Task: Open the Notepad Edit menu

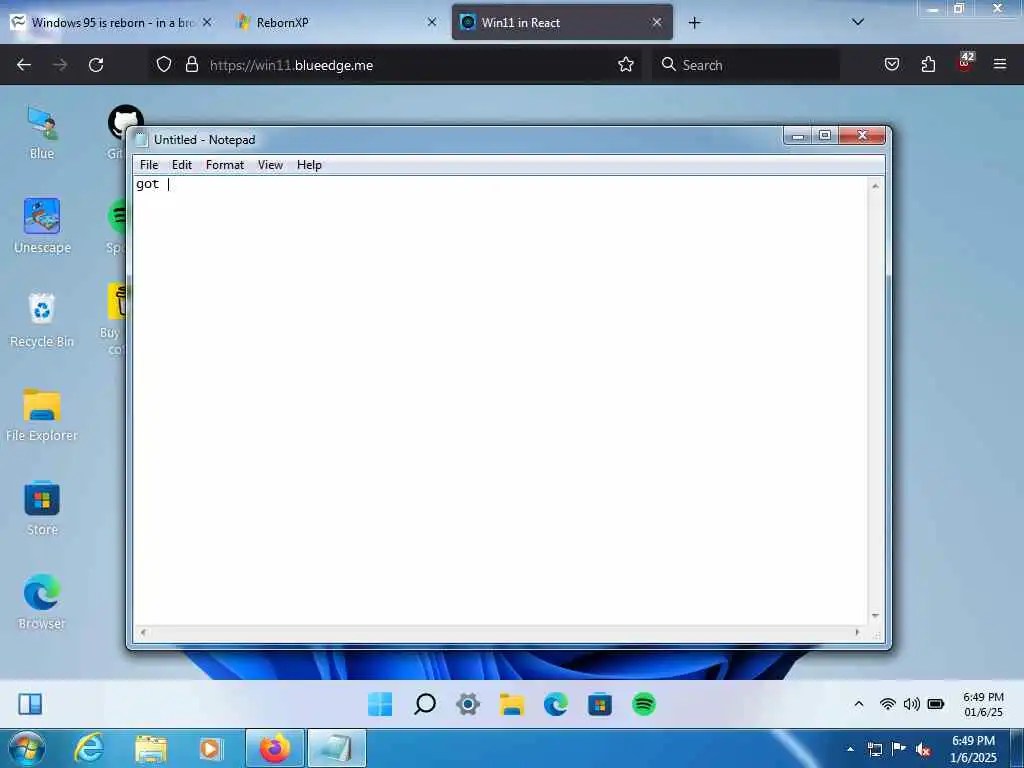Action: pos(182,165)
